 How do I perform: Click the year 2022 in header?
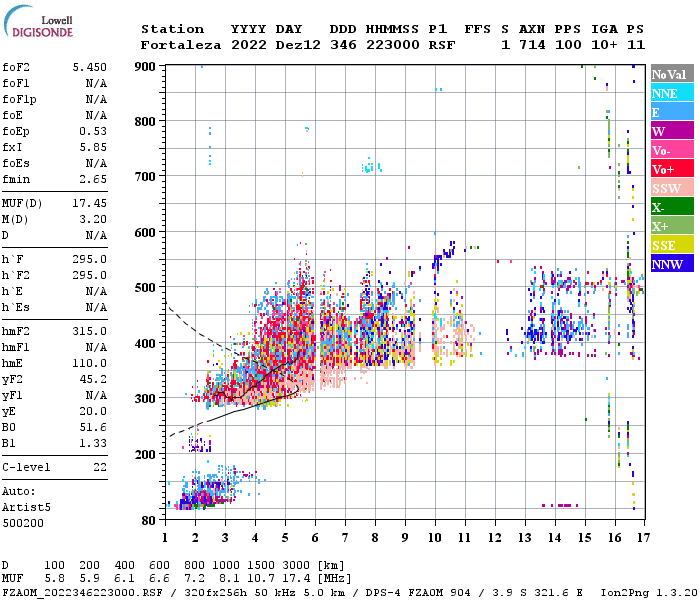tap(249, 45)
